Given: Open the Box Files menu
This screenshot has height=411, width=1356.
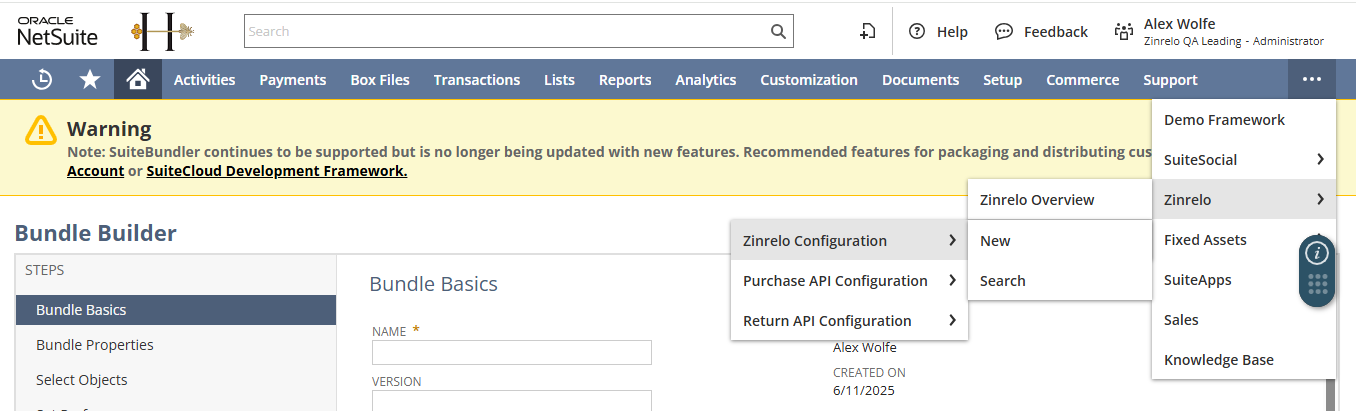Looking at the screenshot, I should point(380,80).
